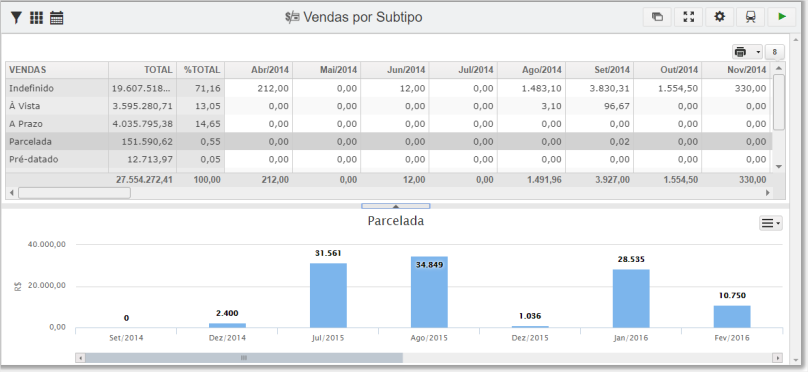The width and height of the screenshot is (808, 372).
Task: Collapse table panel with splitter arrow
Action: (396, 206)
